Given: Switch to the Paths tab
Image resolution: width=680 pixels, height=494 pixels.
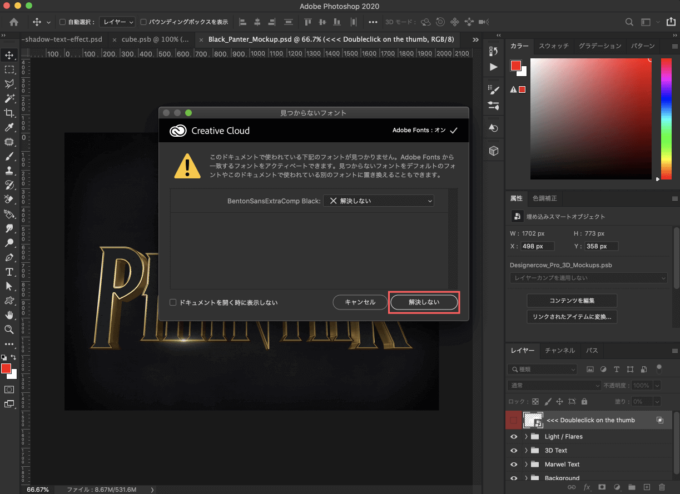Looking at the screenshot, I should (592, 350).
